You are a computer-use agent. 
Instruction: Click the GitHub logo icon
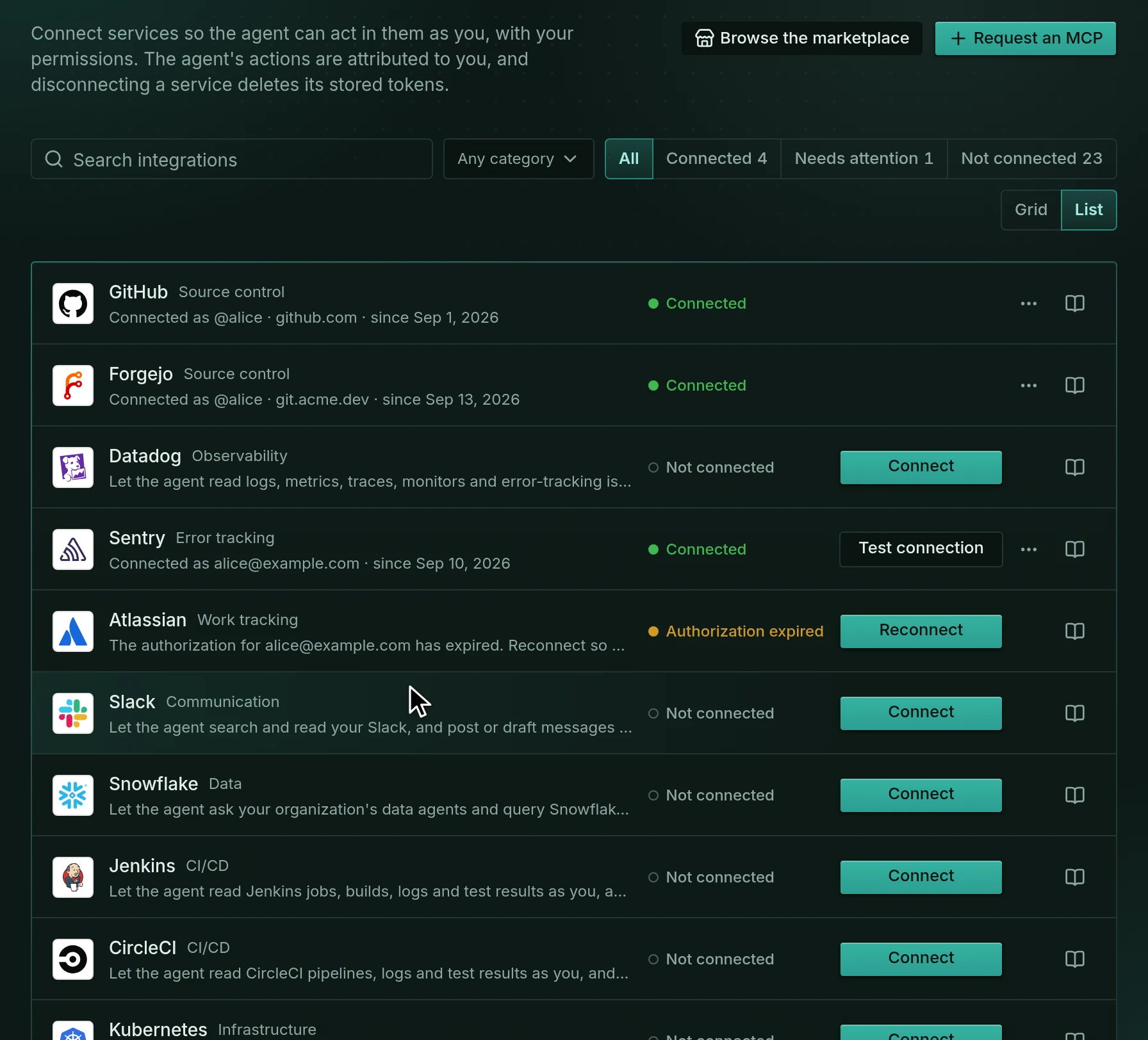pyautogui.click(x=73, y=304)
